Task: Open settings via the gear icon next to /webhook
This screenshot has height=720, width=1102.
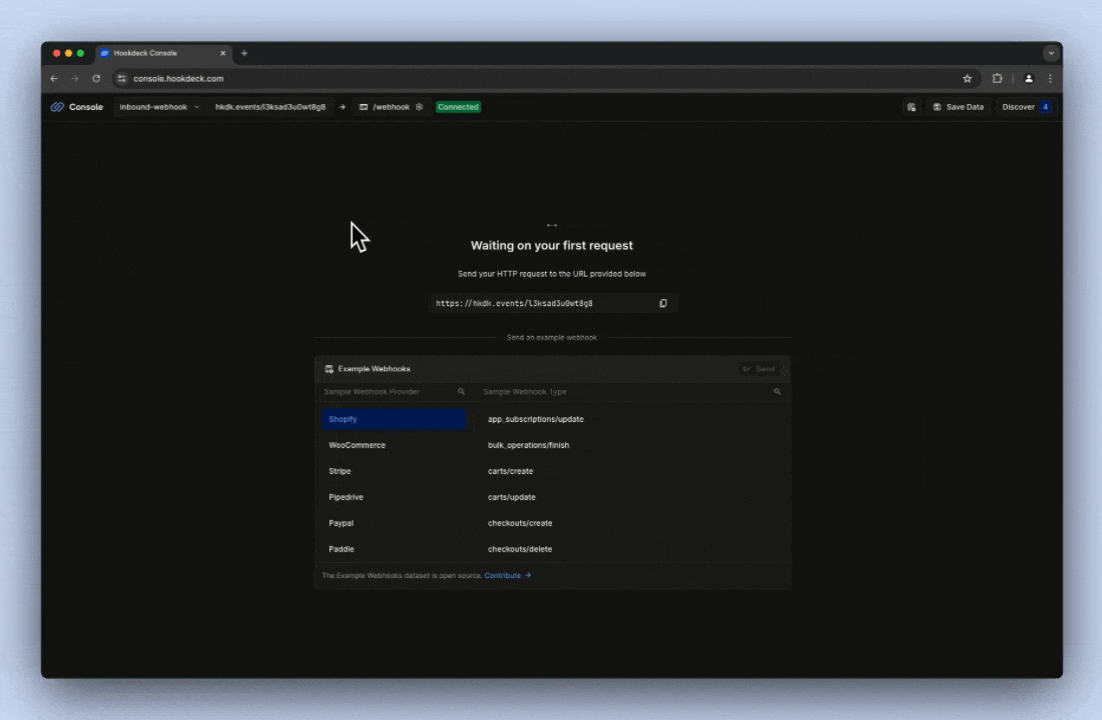Action: pos(418,107)
